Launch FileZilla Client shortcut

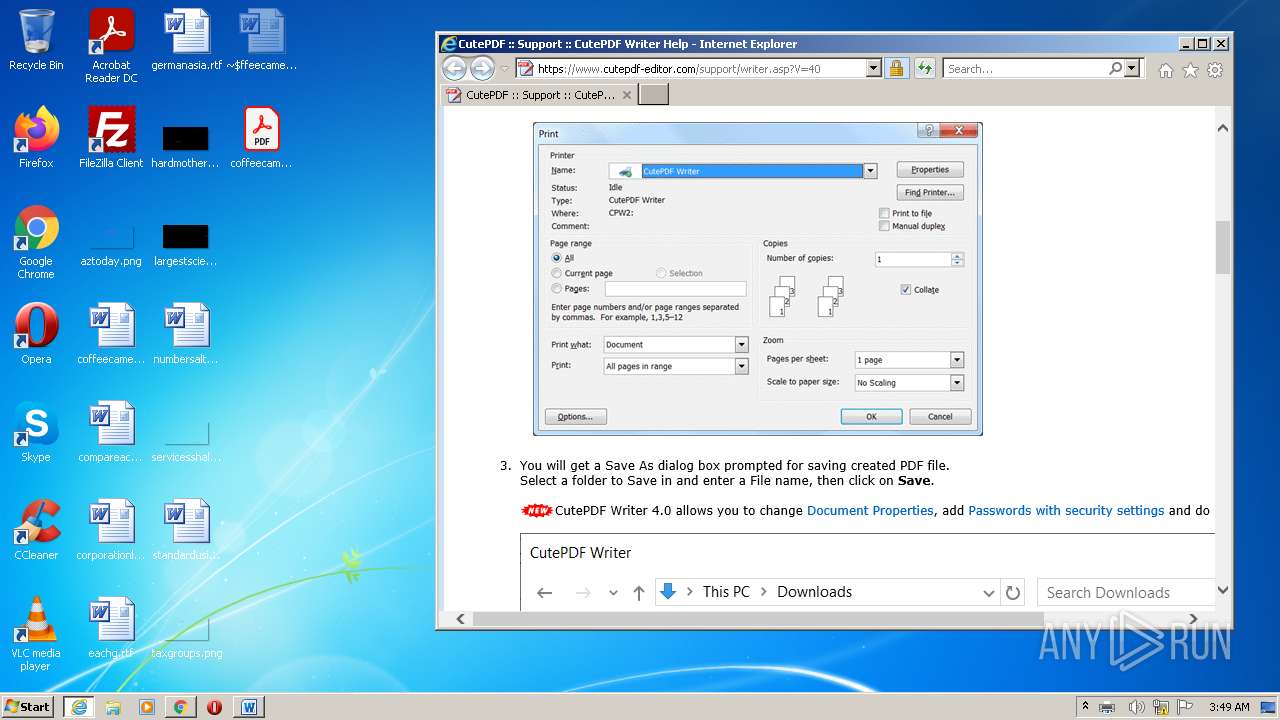pyautogui.click(x=111, y=138)
